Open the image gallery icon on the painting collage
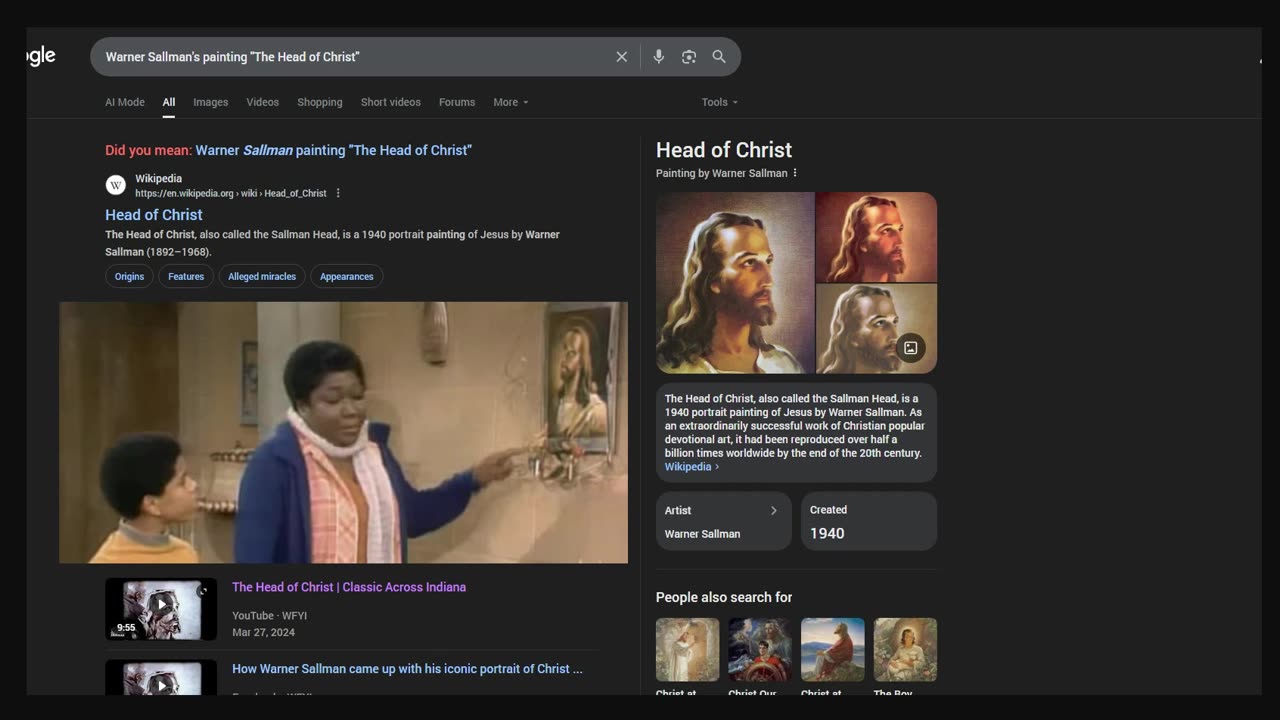 [911, 348]
